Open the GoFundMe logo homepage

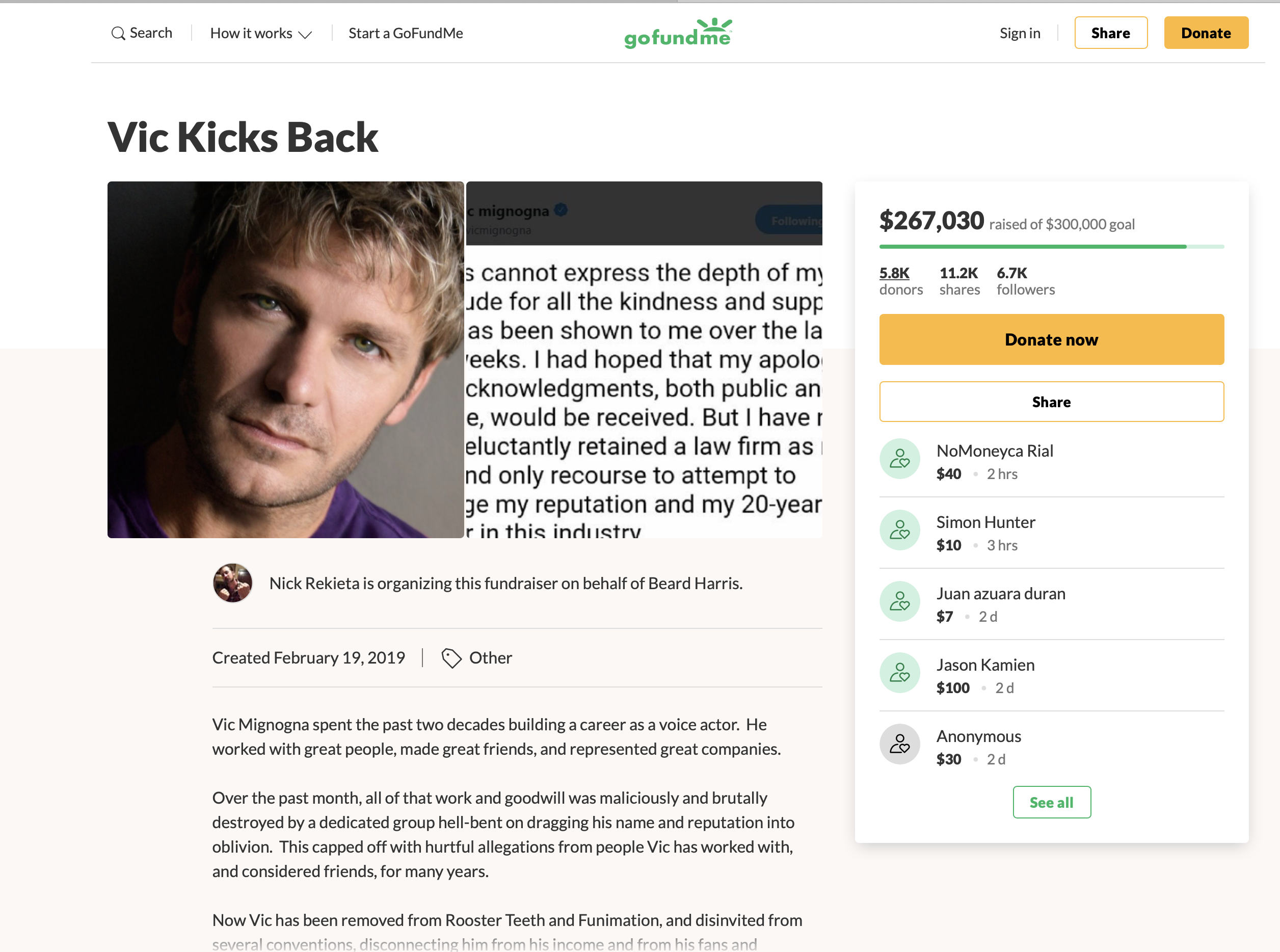(678, 34)
